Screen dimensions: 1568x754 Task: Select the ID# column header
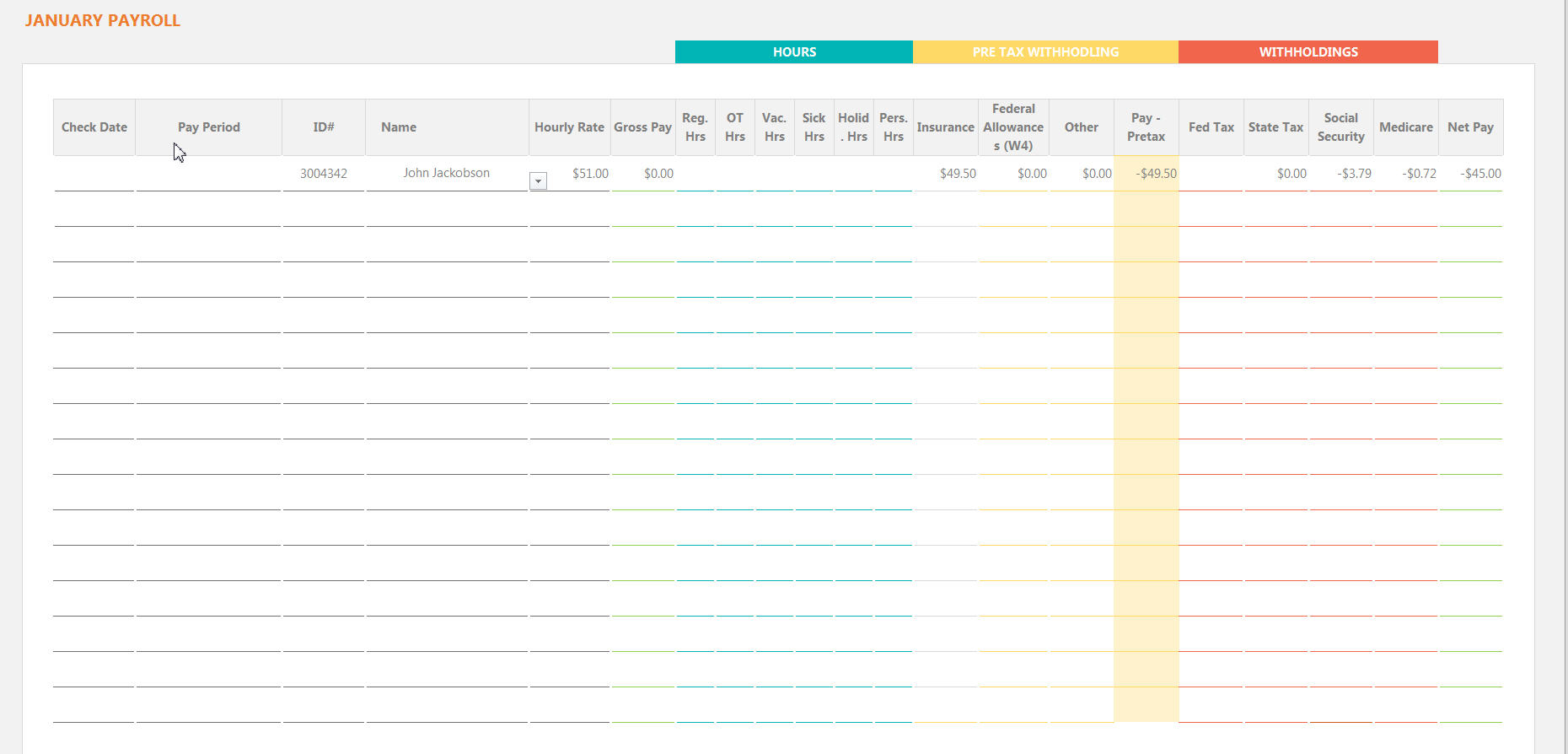click(324, 127)
